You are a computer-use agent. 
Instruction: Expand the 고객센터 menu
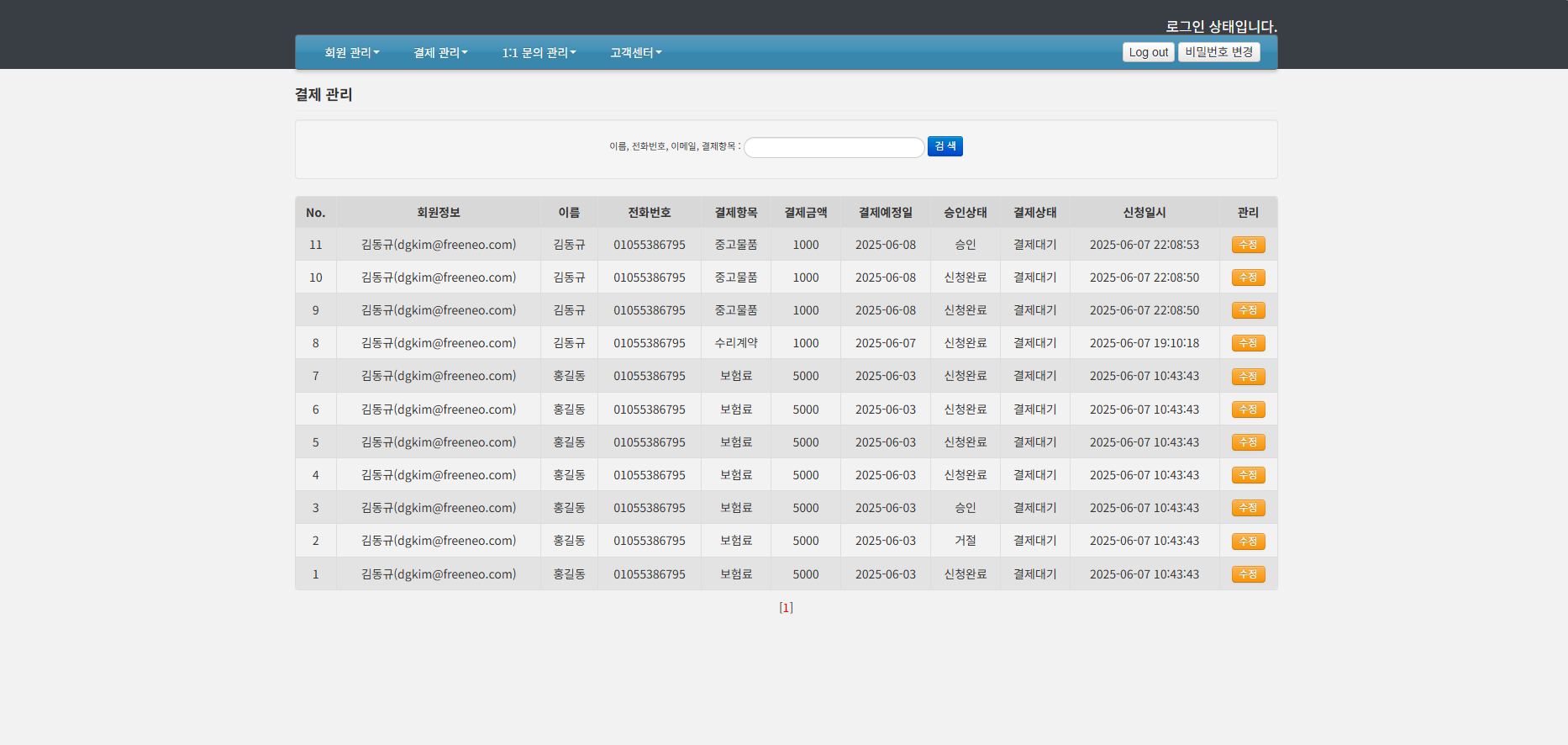coord(635,52)
